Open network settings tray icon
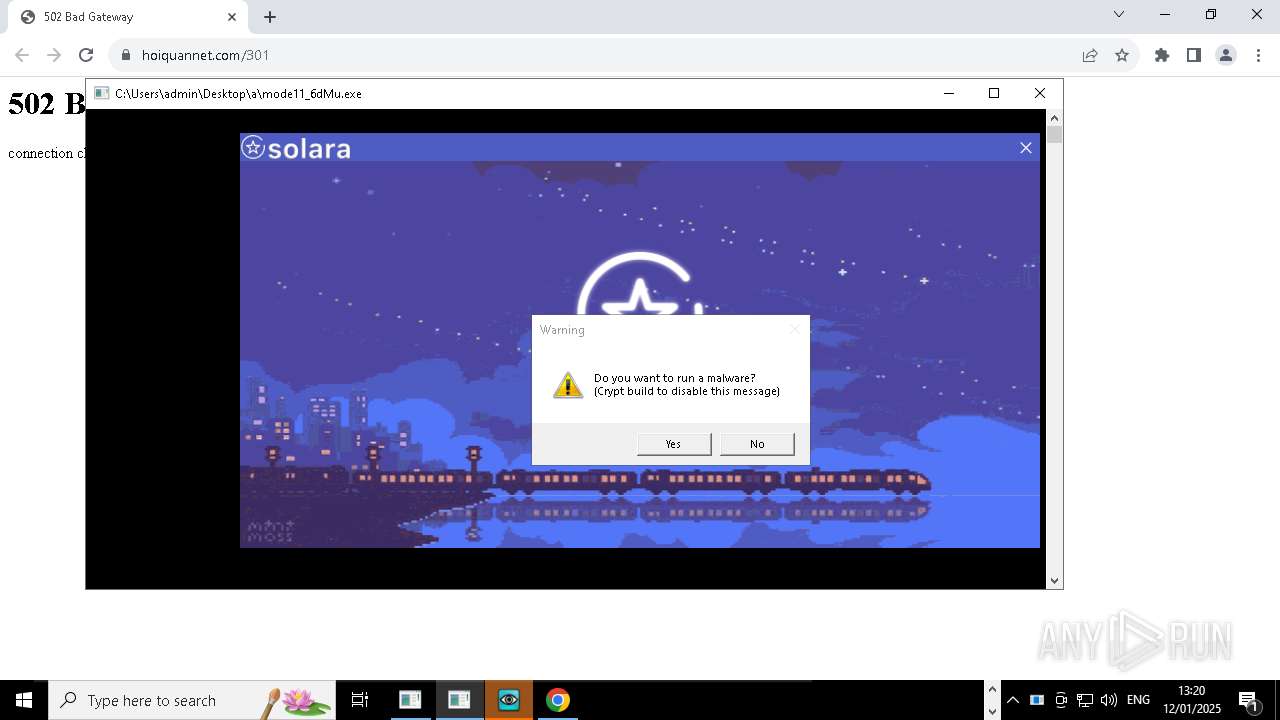Screen dimensions: 1280x720 pos(1084,700)
